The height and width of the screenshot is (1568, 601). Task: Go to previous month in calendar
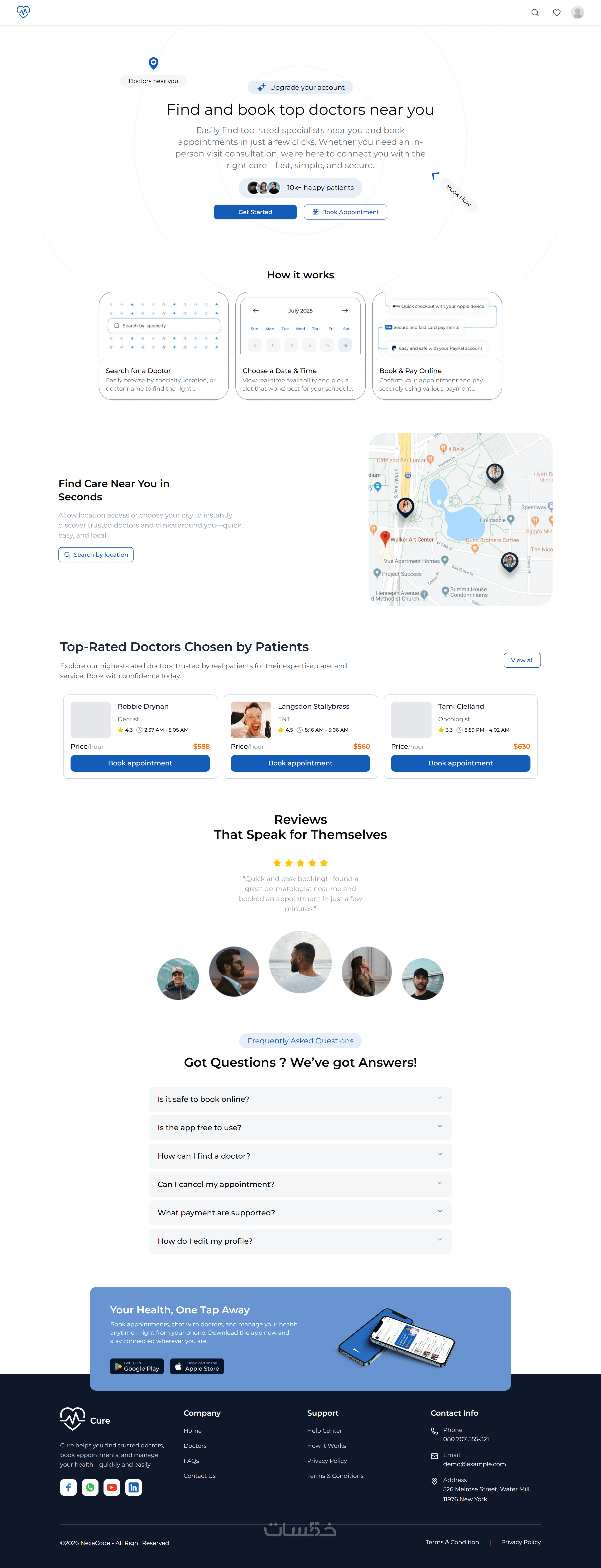click(x=256, y=311)
